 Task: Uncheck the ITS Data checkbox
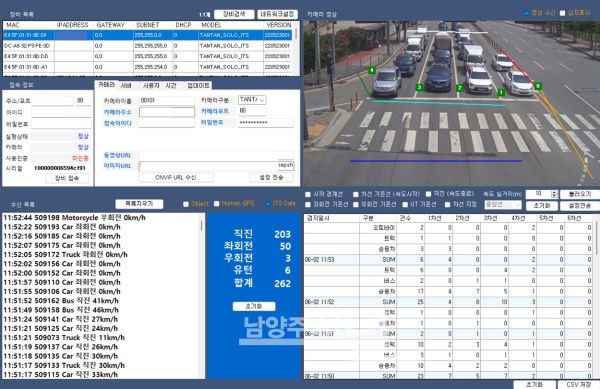tap(268, 204)
